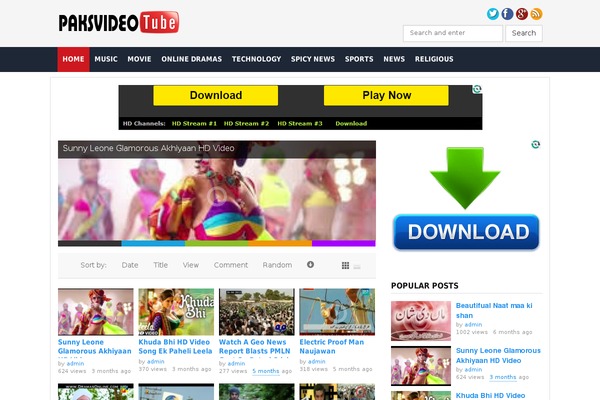Open Electric Proof Man thumbnail
Viewport: 600px width, 400px height.
(337, 312)
